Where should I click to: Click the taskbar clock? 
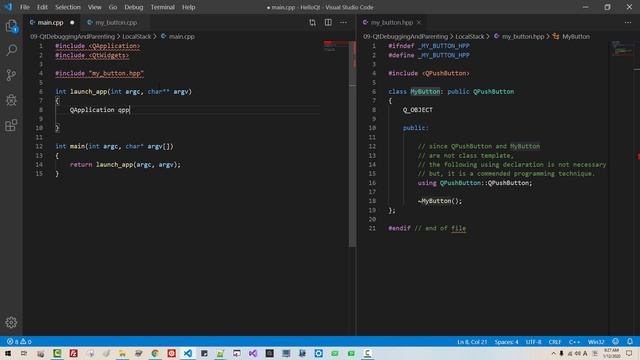click(x=611, y=353)
